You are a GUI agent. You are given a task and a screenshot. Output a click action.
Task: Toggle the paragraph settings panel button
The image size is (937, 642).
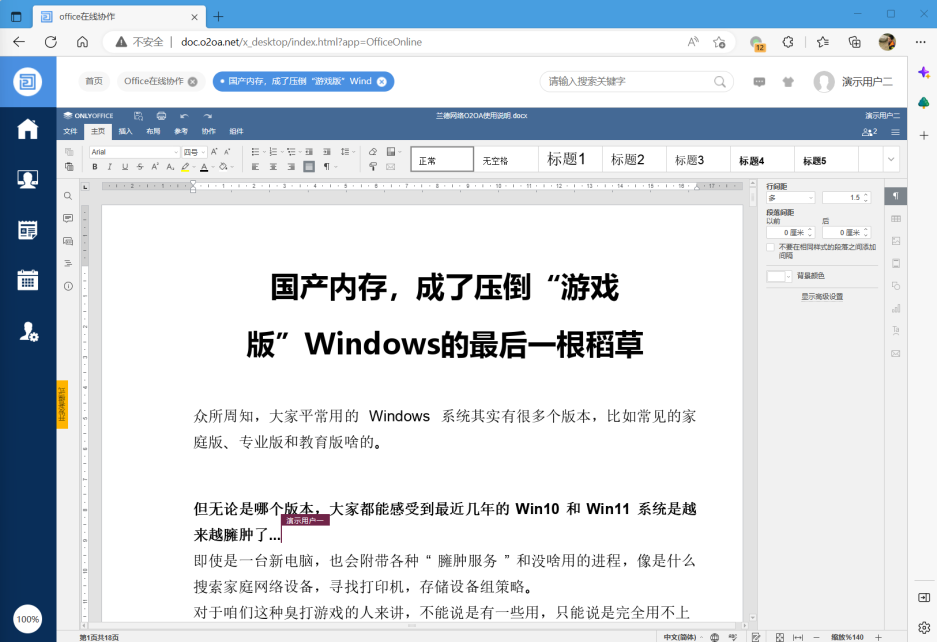pyautogui.click(x=896, y=196)
